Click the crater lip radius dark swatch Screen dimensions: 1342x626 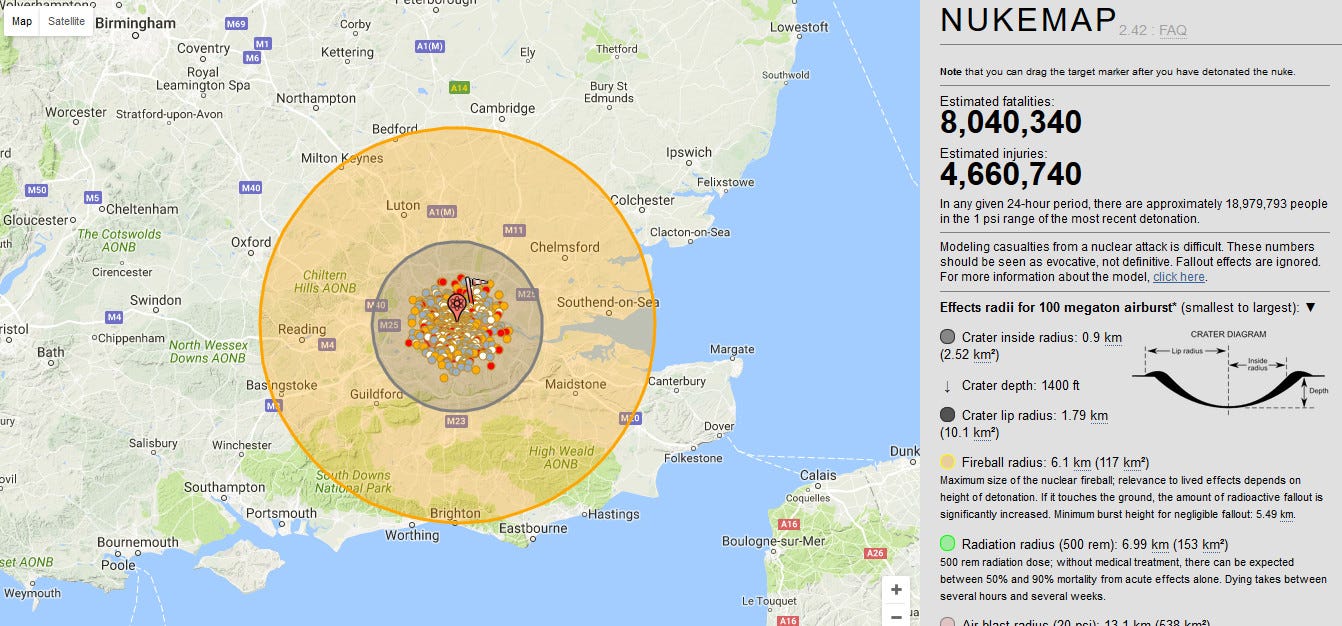coord(948,415)
